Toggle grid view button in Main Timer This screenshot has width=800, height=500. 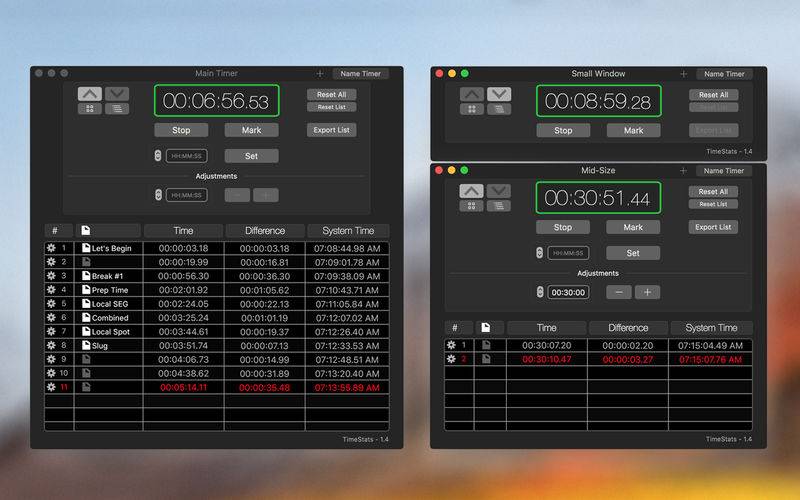point(90,109)
